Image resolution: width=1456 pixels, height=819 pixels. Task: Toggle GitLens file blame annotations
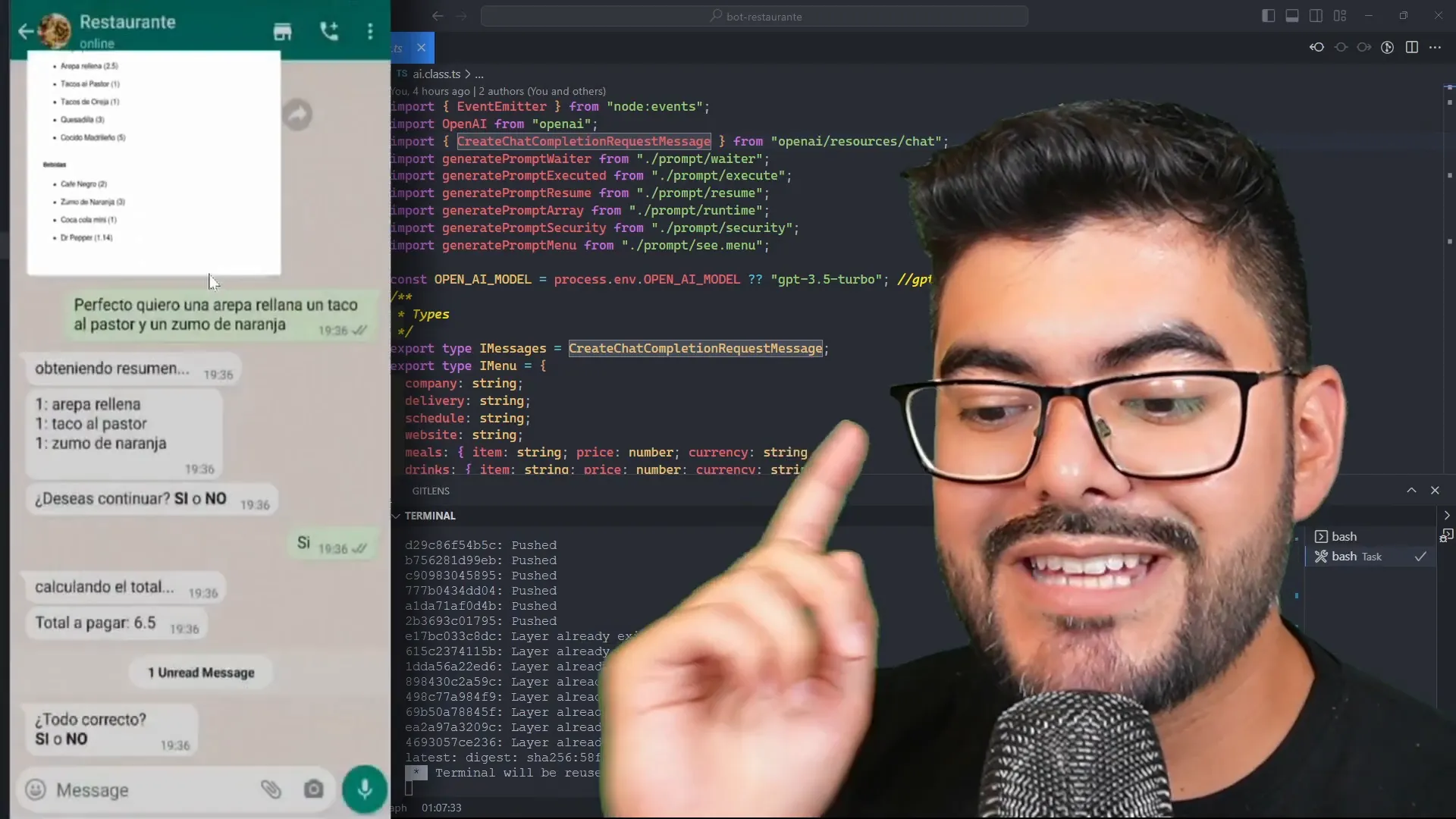coord(1387,47)
